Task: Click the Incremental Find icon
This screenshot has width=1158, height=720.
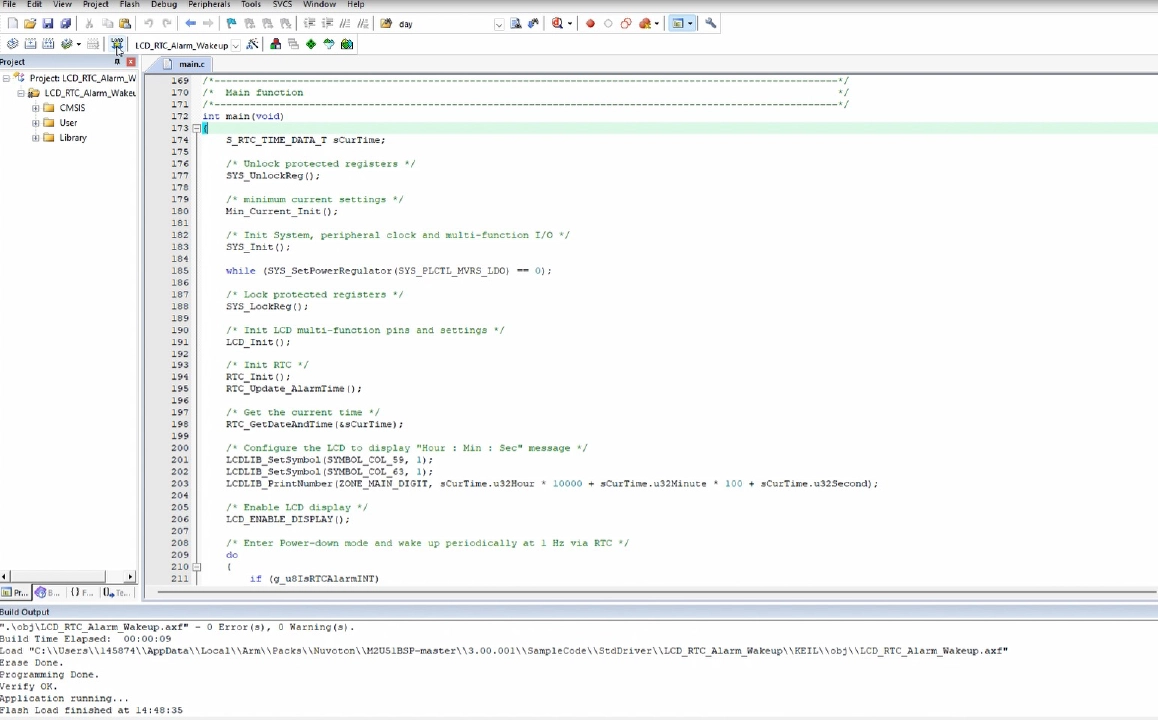Action: 533,24
